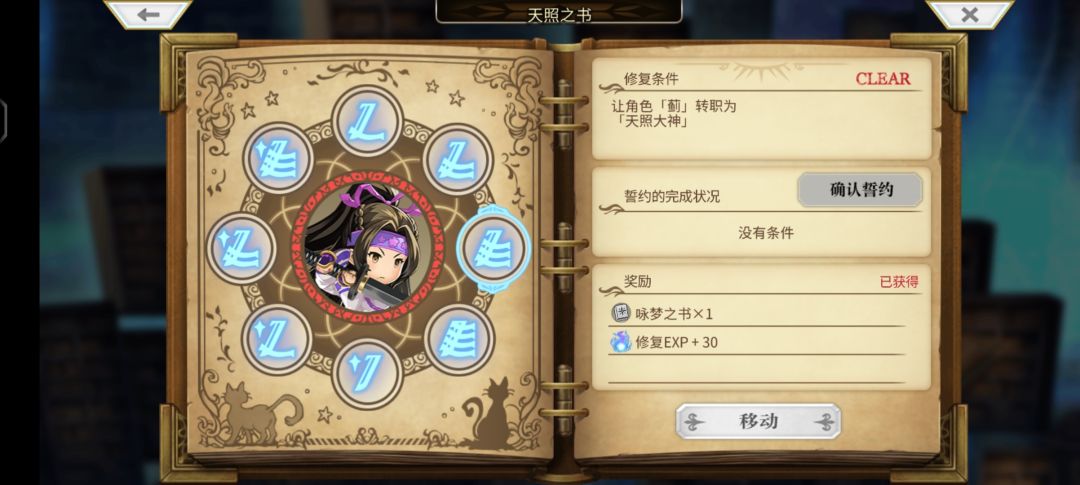The height and width of the screenshot is (485, 1080).
Task: Tap the center character portrait
Action: (x=368, y=248)
